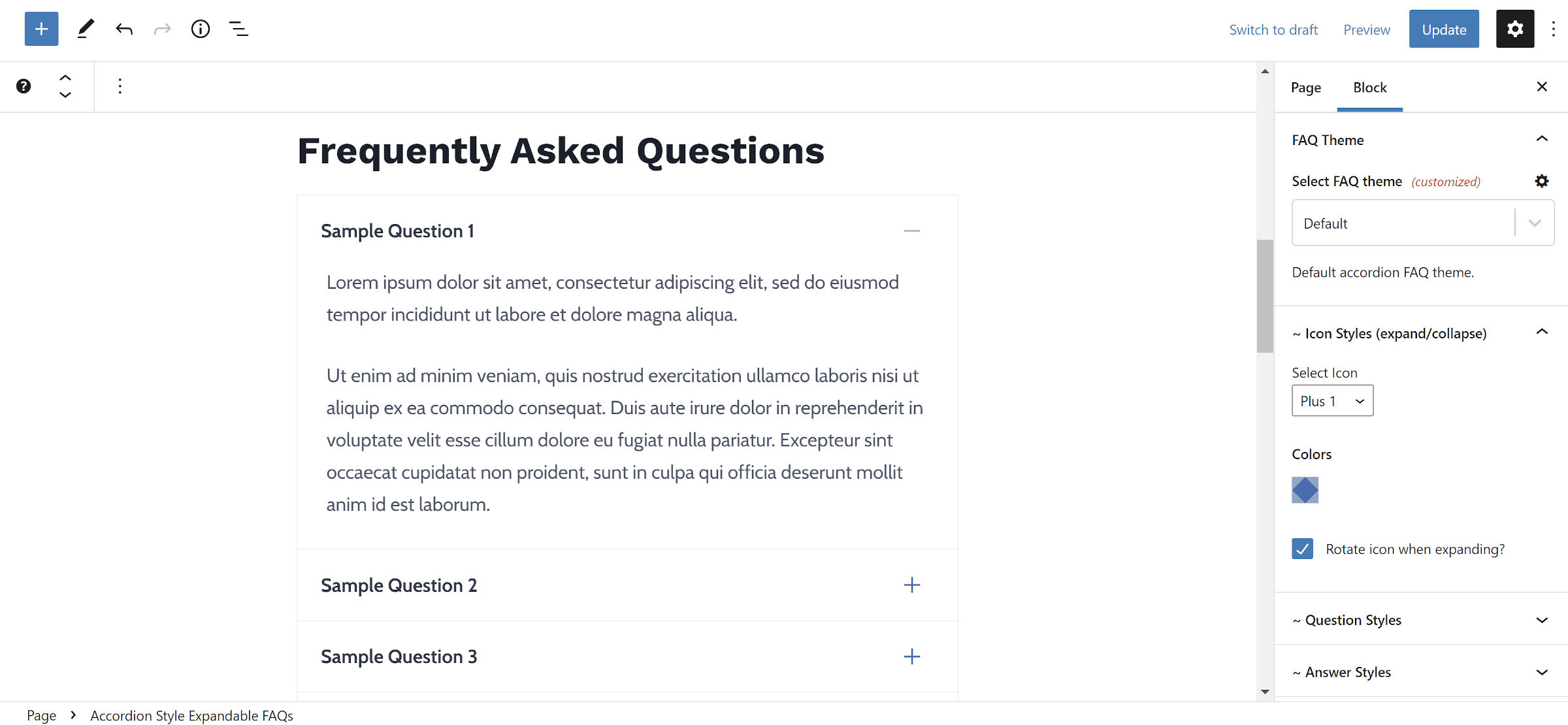1568x725 pixels.
Task: Click Accordion Style Expandable FAQs breadcrumb
Action: [x=191, y=715]
